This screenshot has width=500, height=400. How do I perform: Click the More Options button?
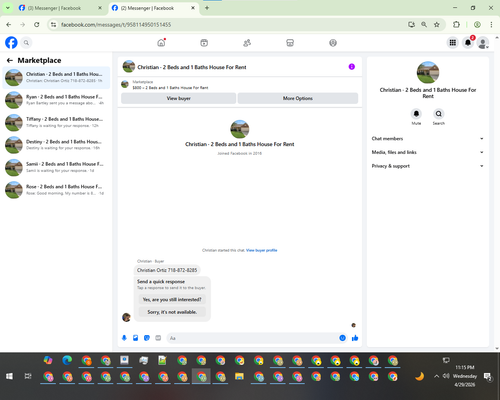(298, 98)
